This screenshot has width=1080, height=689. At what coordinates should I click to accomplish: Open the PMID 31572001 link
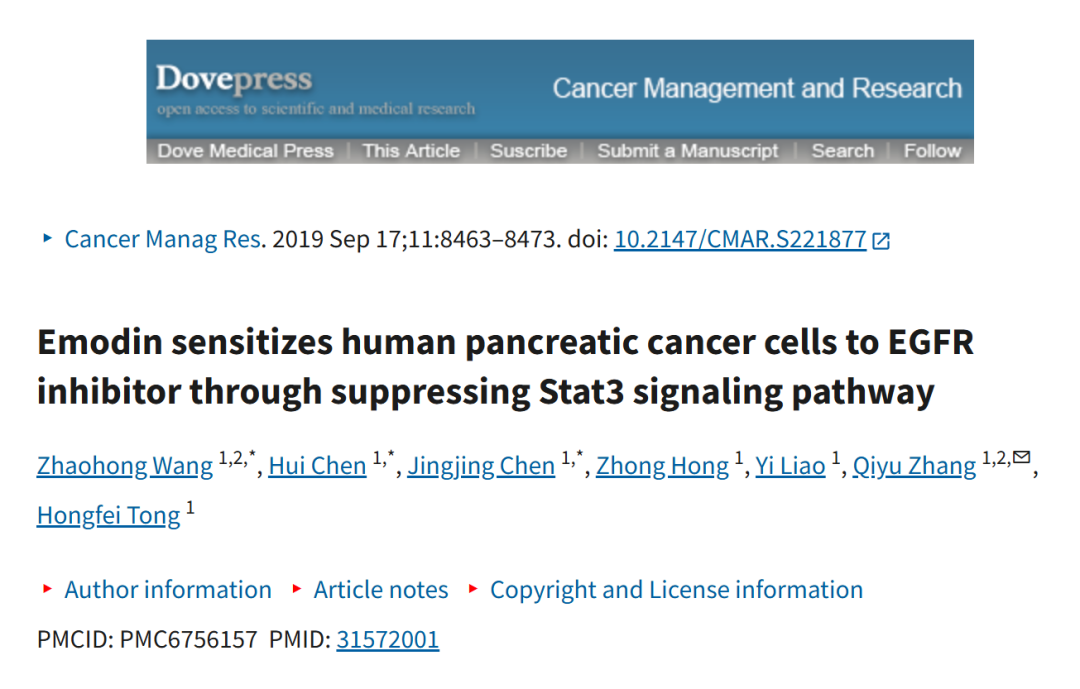pos(387,639)
